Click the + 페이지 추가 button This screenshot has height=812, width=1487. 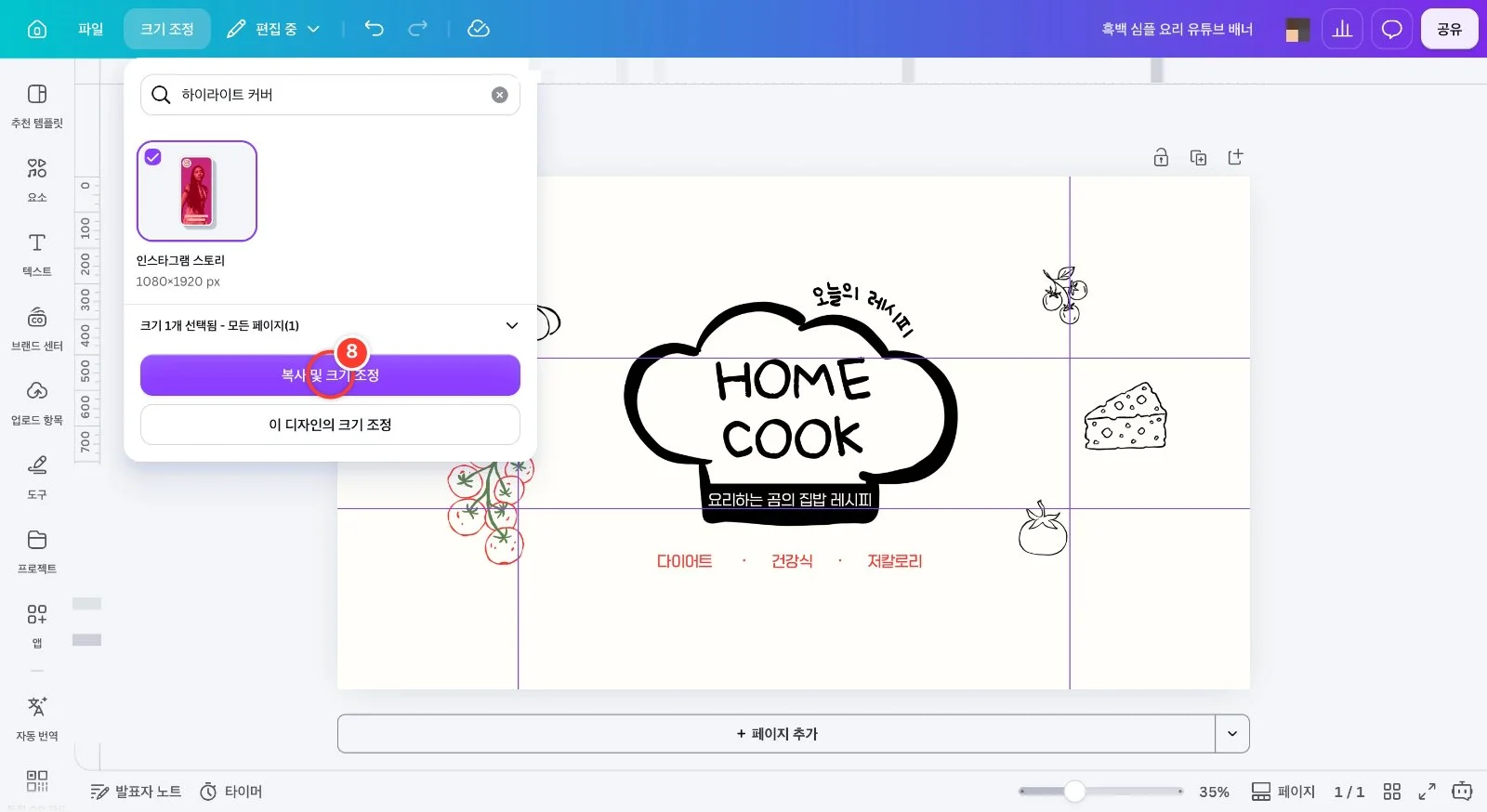click(777, 734)
